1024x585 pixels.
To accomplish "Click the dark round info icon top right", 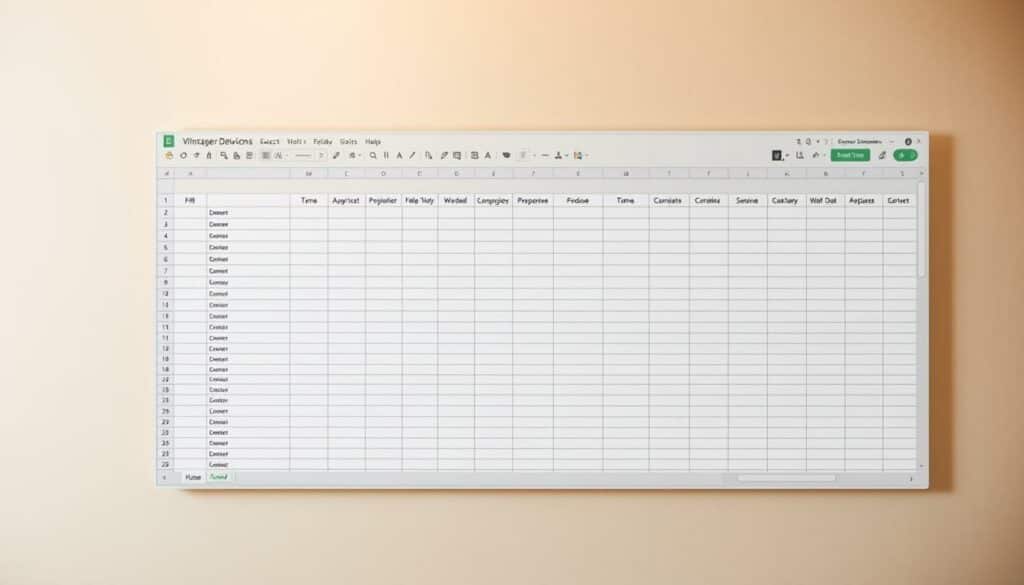I will tap(908, 141).
